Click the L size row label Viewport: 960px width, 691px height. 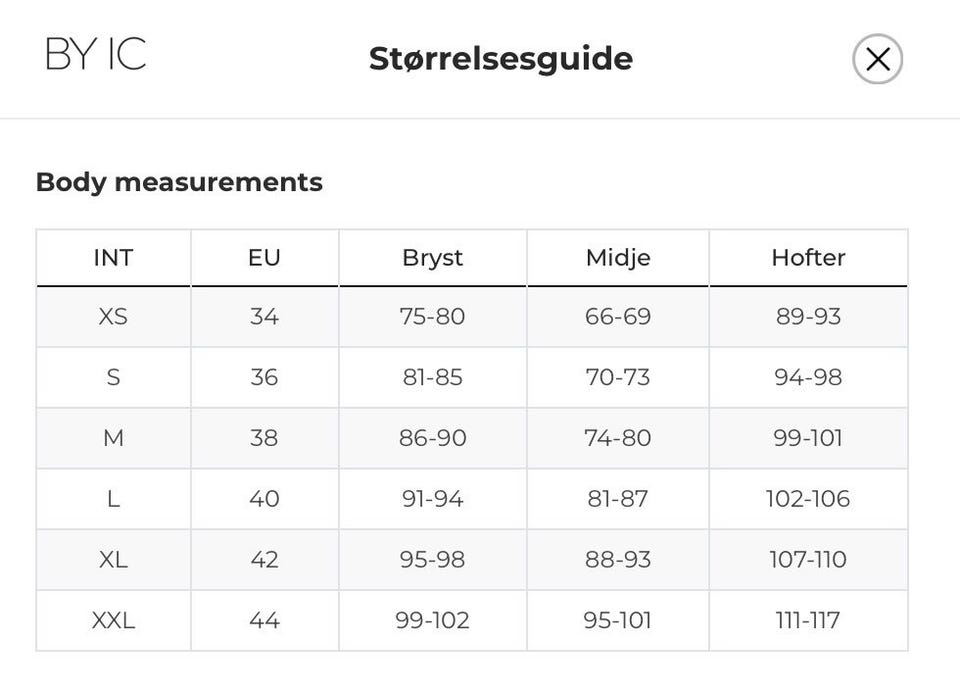coord(113,498)
